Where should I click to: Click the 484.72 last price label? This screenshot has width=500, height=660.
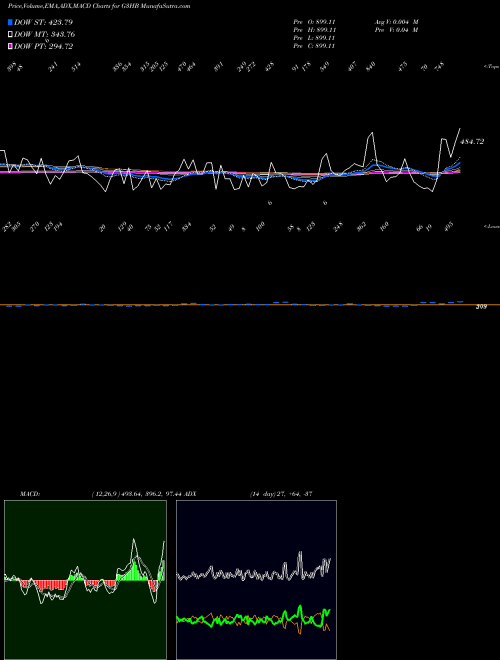[472, 142]
